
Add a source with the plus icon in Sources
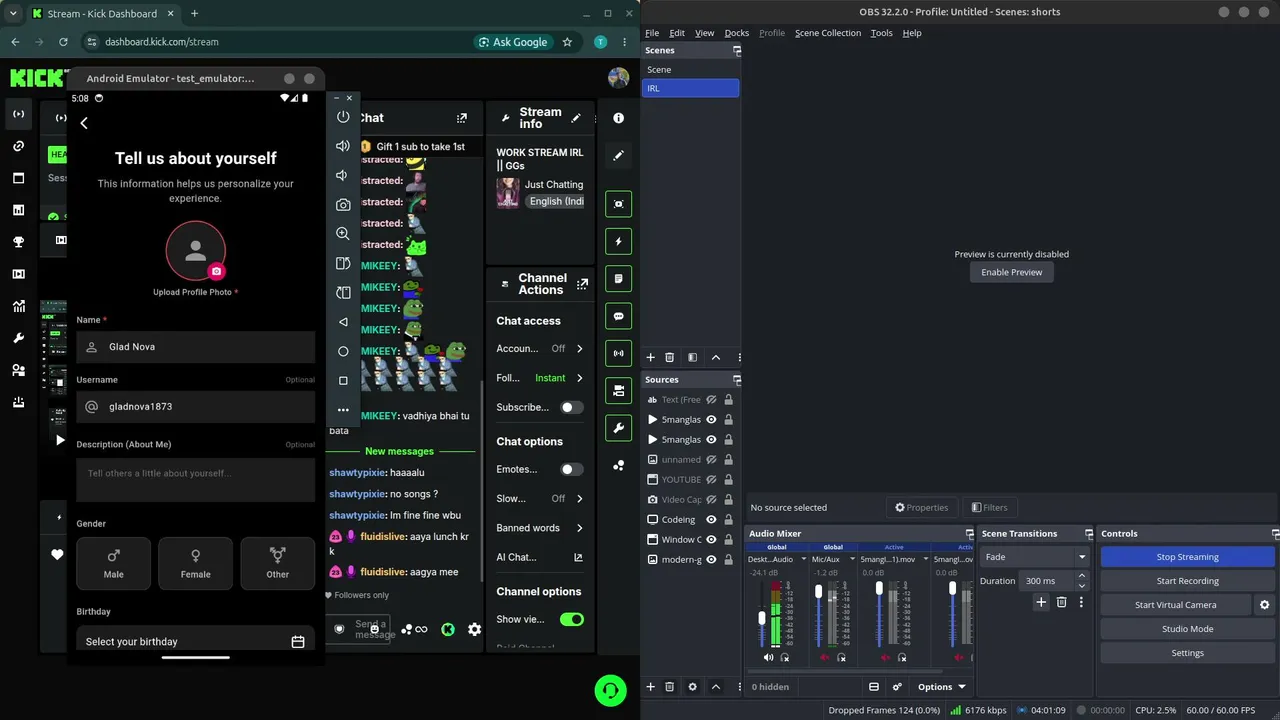650,687
